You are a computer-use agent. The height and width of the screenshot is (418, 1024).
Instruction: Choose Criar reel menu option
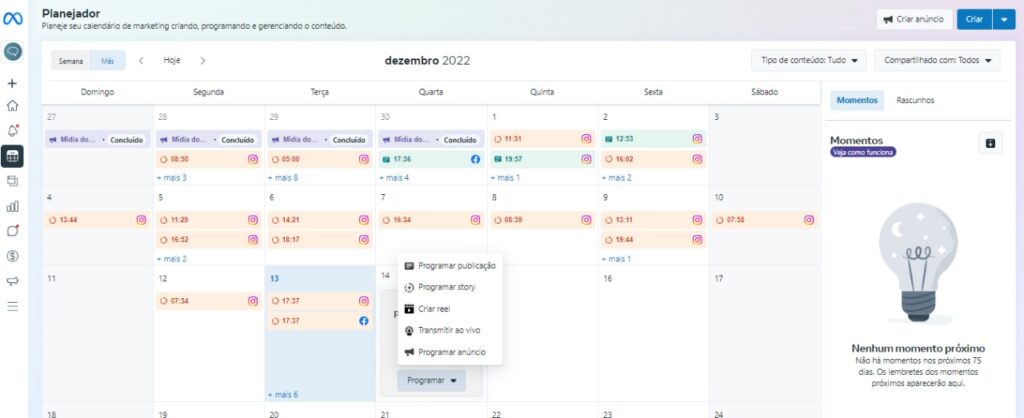[x=434, y=309]
